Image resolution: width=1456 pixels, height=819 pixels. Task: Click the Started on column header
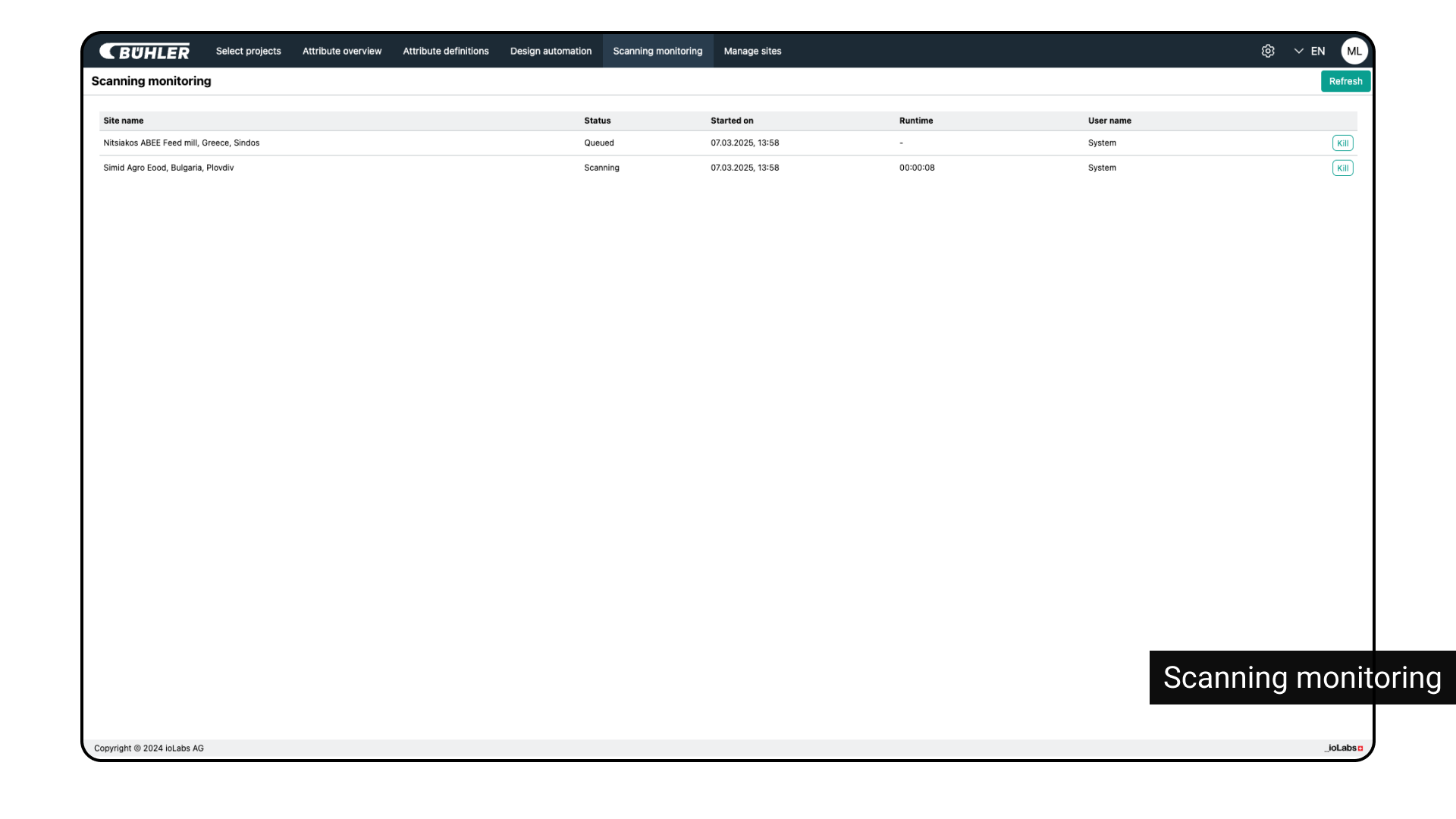click(x=732, y=121)
